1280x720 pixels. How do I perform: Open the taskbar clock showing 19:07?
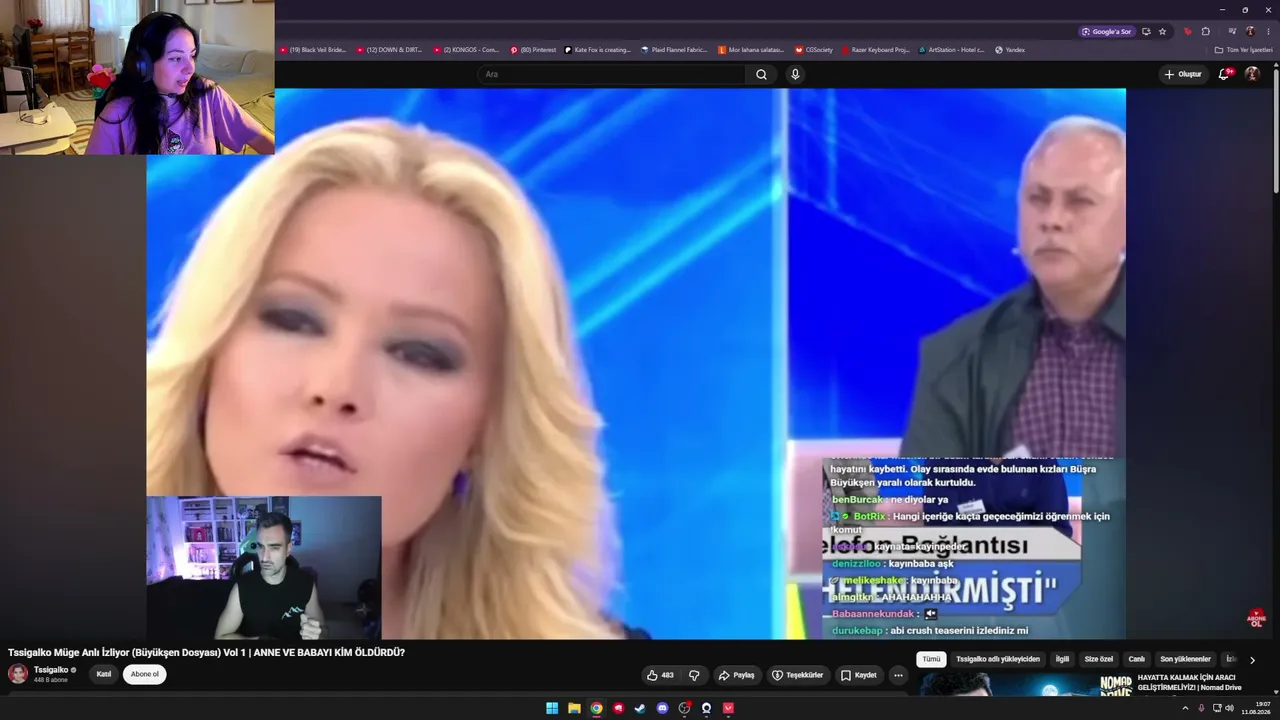1255,708
